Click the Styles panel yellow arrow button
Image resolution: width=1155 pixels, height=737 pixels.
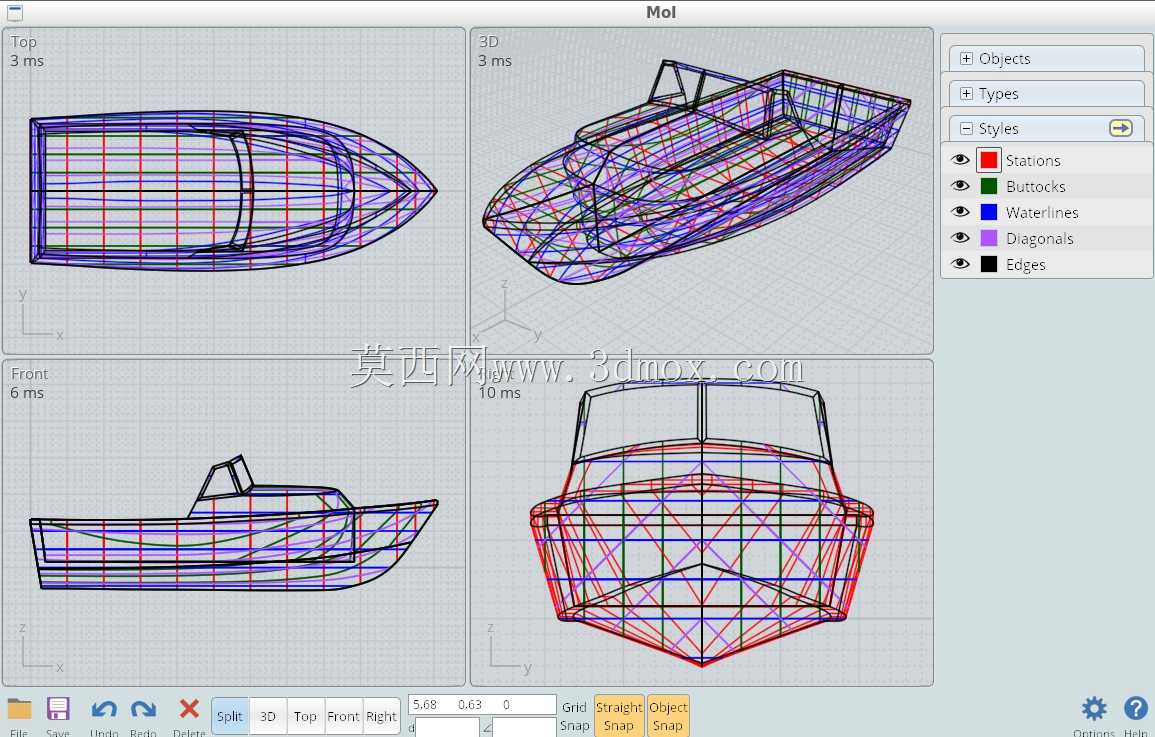coord(1120,128)
